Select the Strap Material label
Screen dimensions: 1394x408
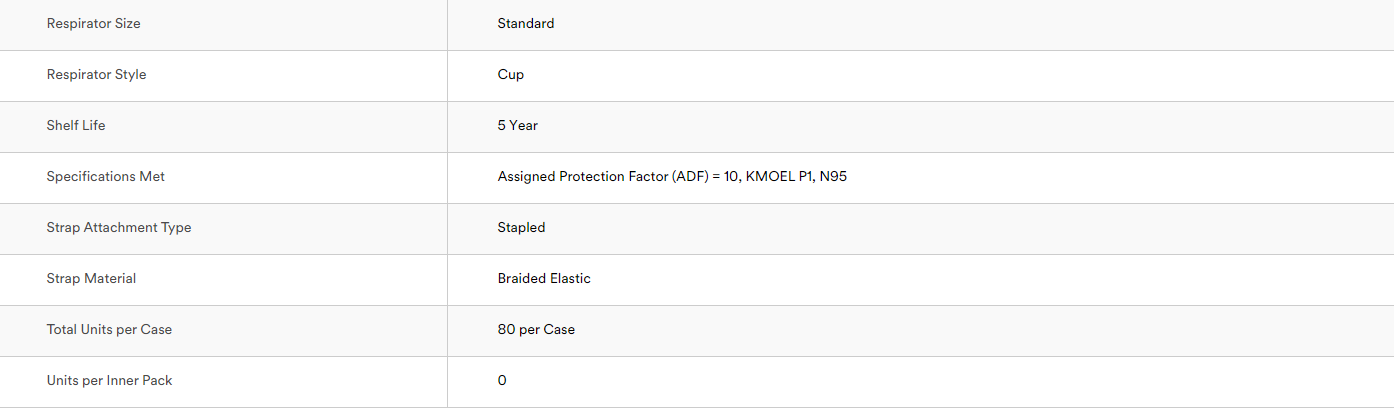[x=91, y=279]
